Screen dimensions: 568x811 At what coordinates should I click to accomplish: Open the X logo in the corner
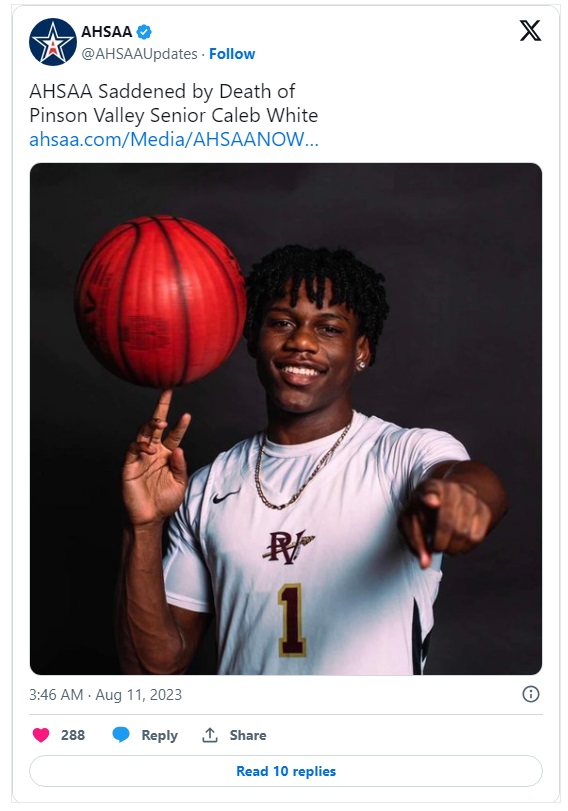[x=530, y=31]
